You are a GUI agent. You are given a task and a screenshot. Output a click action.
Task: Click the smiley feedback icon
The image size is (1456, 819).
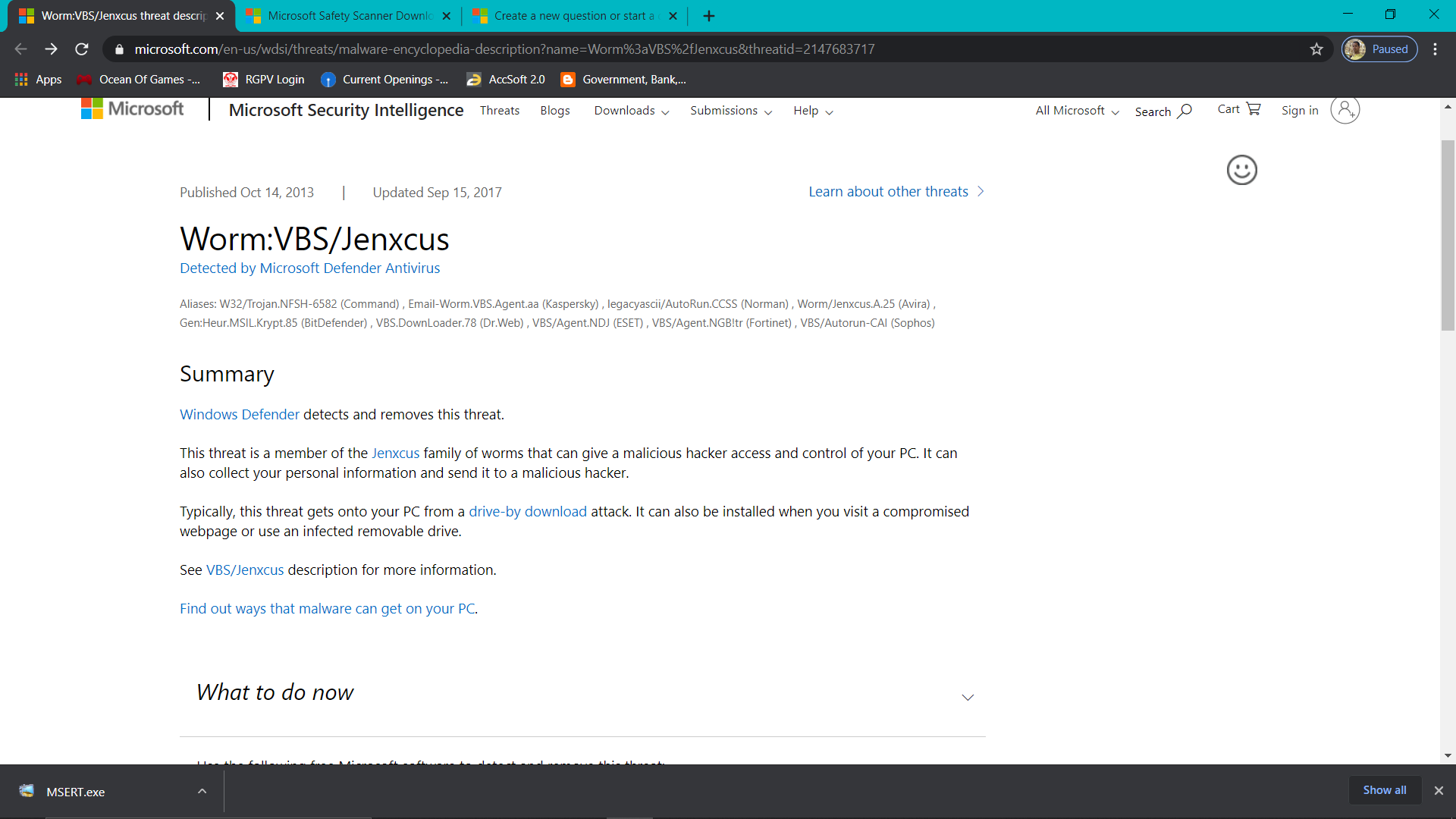(x=1242, y=170)
